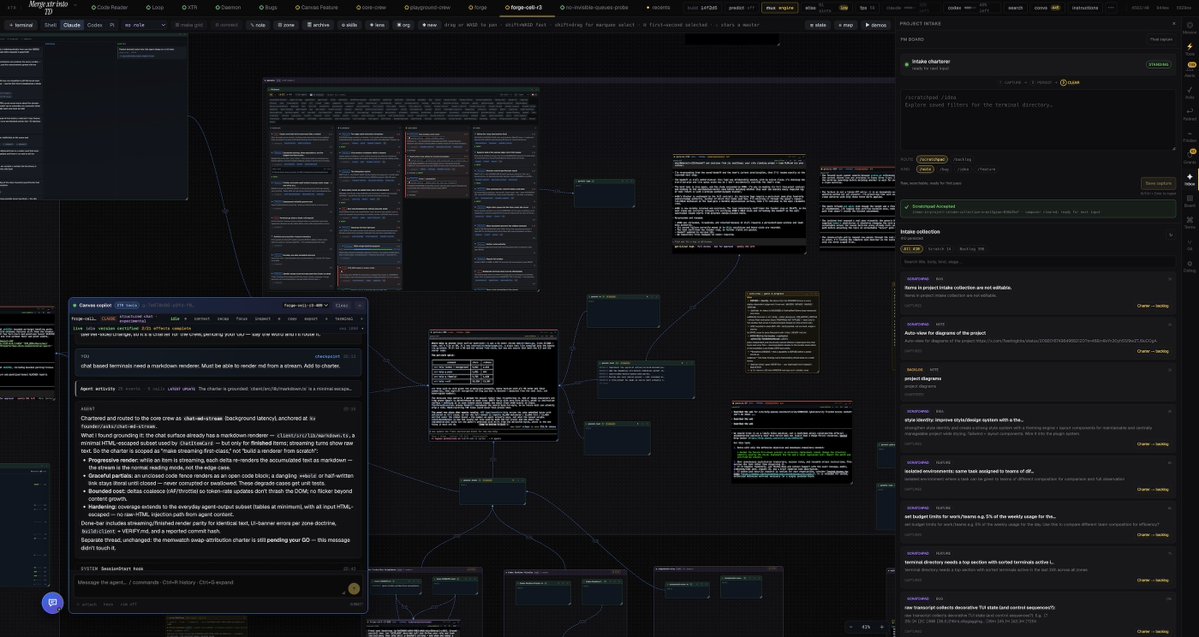
Task: Open the mux engine selector
Action: [x=779, y=8]
